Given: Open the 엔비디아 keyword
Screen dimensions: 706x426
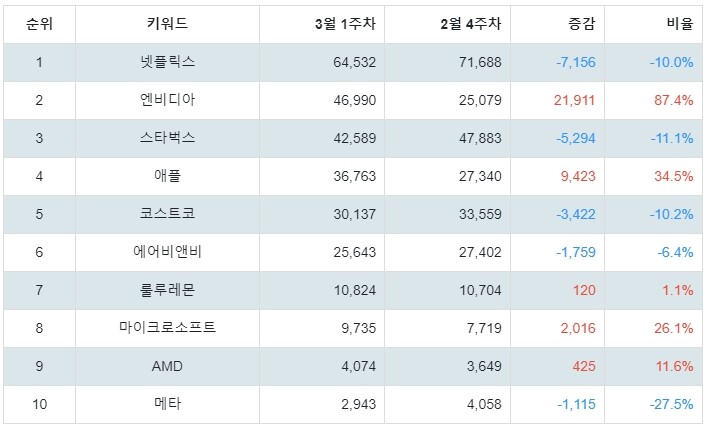Looking at the screenshot, I should pyautogui.click(x=167, y=100).
